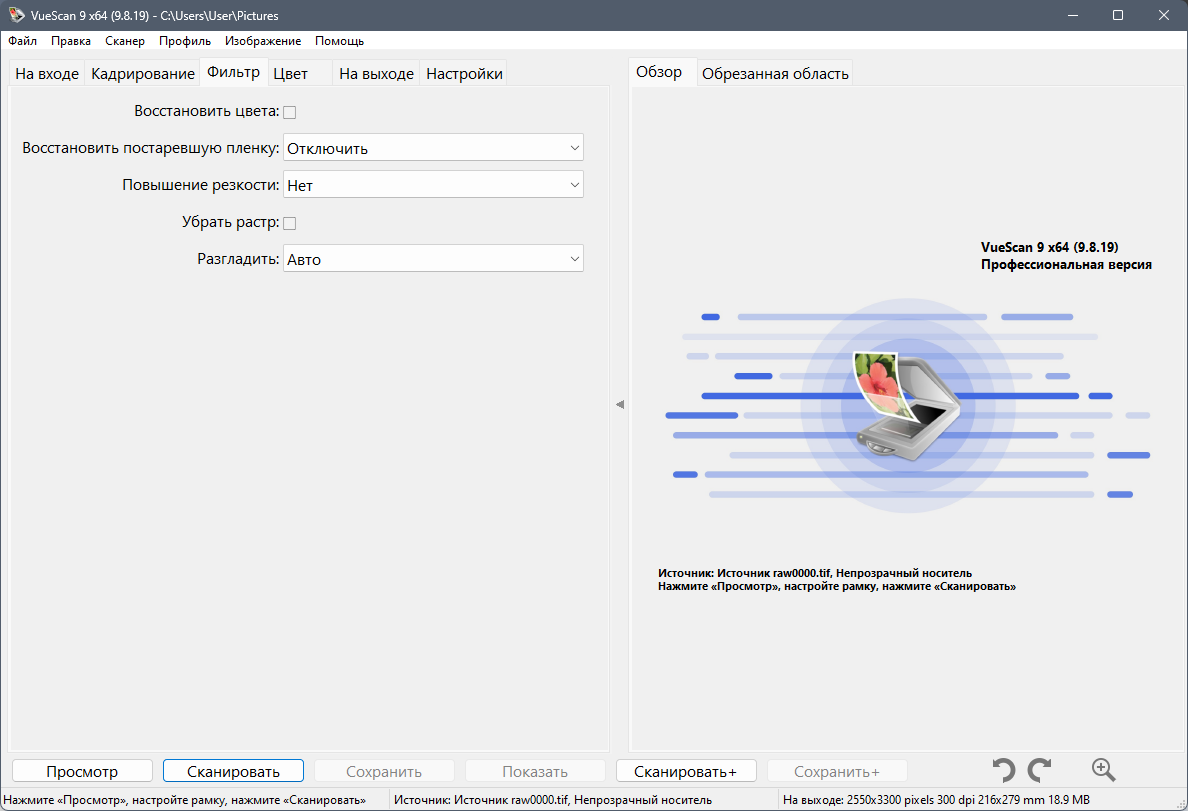The image size is (1188, 811).
Task: Open the Сканер menu
Action: pyautogui.click(x=125, y=41)
